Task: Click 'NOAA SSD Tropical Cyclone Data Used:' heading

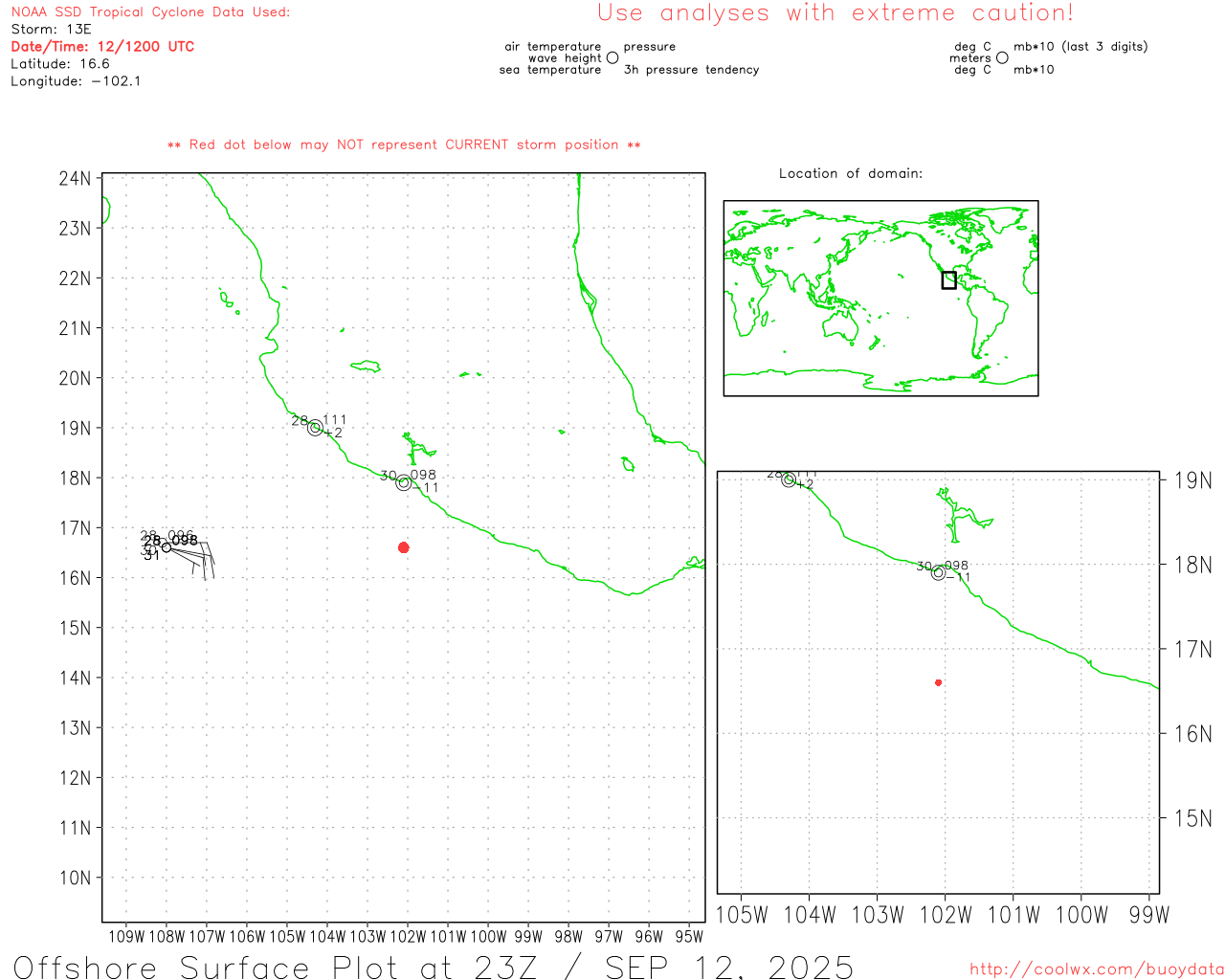Action: [x=150, y=12]
